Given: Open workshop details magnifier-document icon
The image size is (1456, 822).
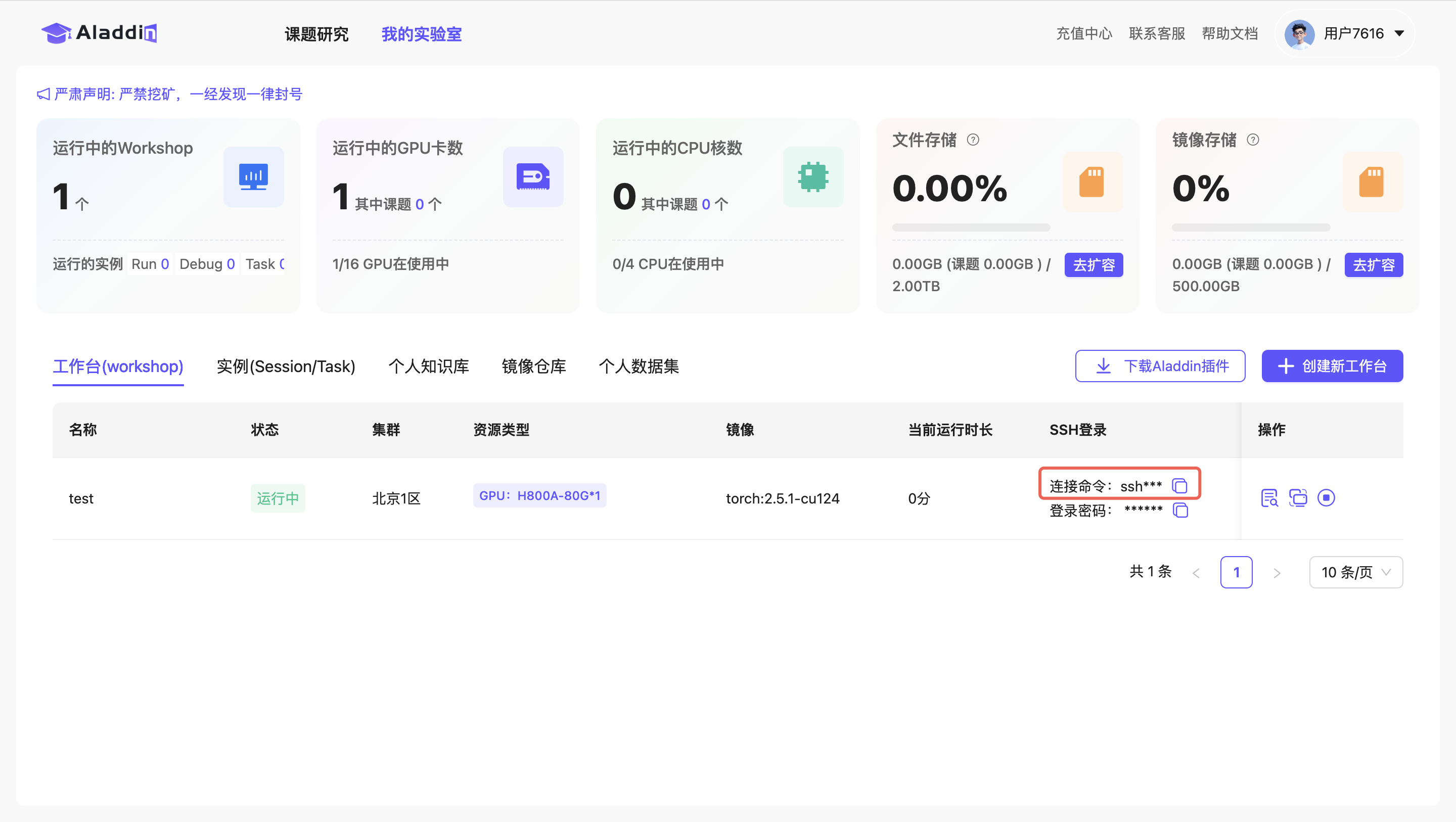Looking at the screenshot, I should [x=1269, y=497].
